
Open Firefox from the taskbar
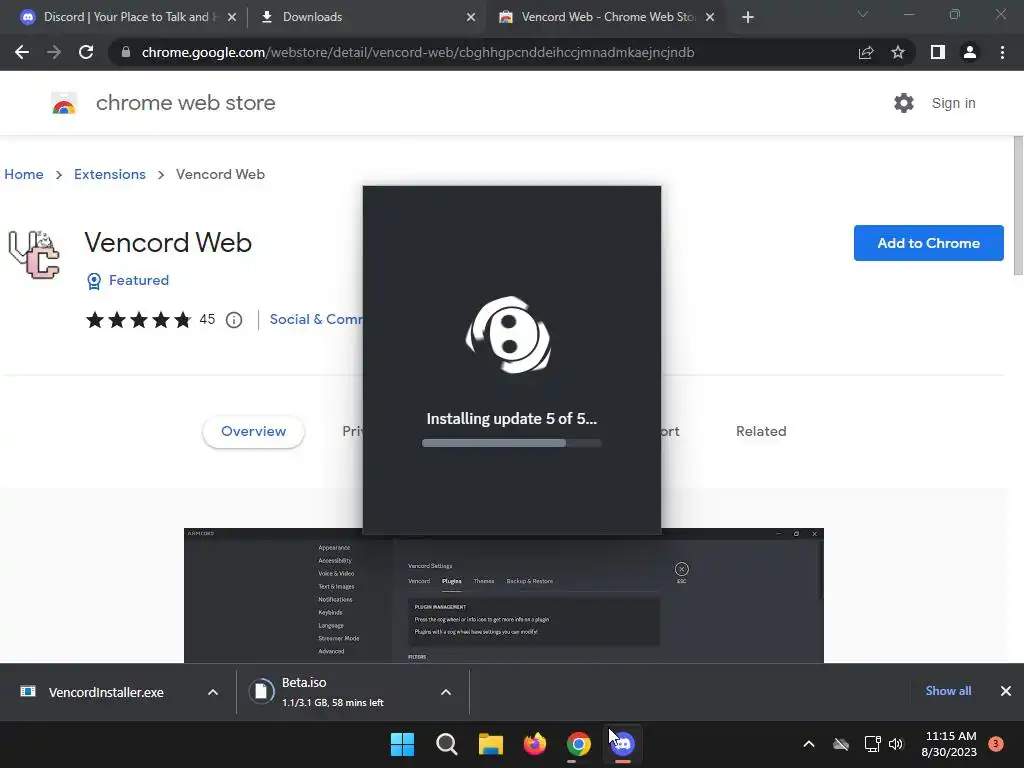point(535,744)
